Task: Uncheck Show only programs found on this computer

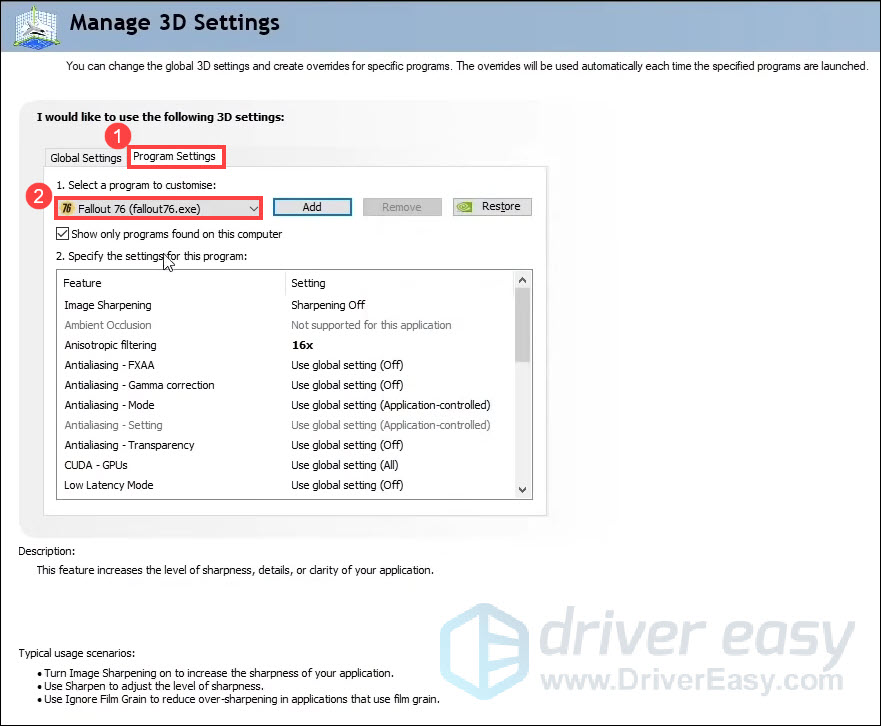Action: click(x=62, y=233)
